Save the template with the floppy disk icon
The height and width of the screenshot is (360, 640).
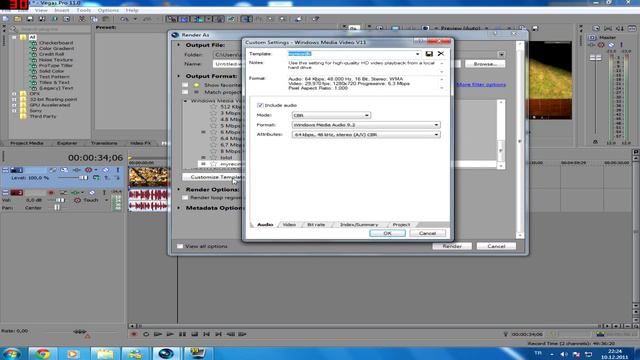pos(429,53)
